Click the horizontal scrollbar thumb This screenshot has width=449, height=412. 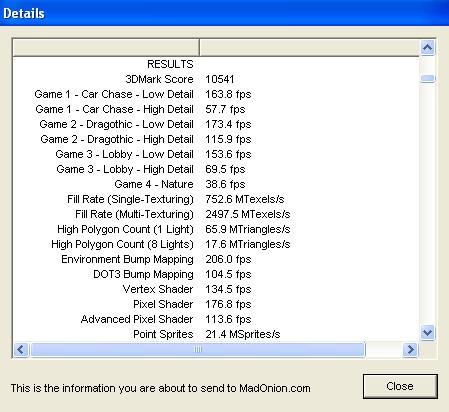point(198,350)
